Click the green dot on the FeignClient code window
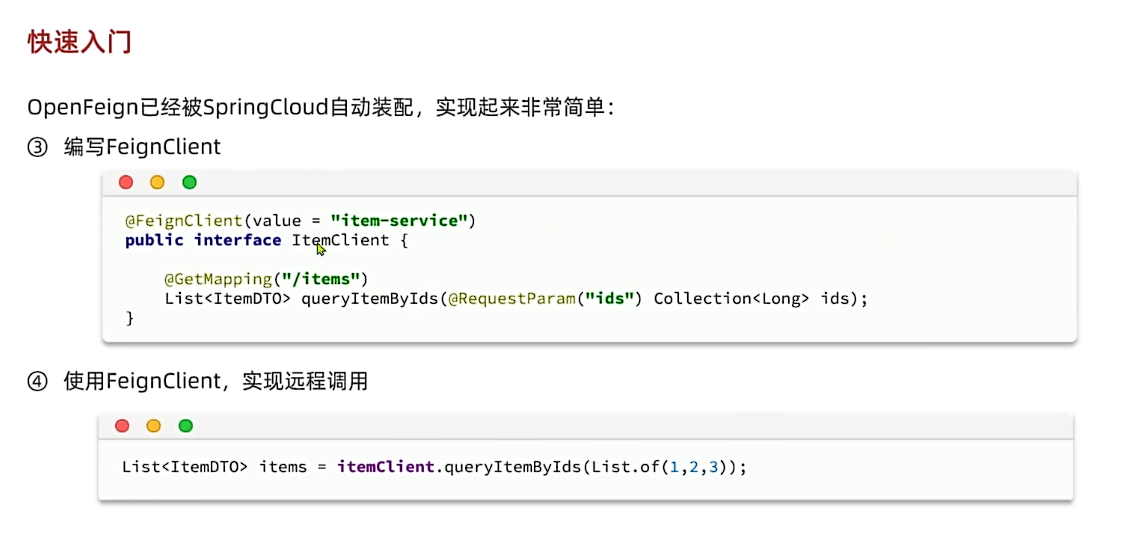Image resolution: width=1143 pixels, height=546 pixels. [189, 182]
